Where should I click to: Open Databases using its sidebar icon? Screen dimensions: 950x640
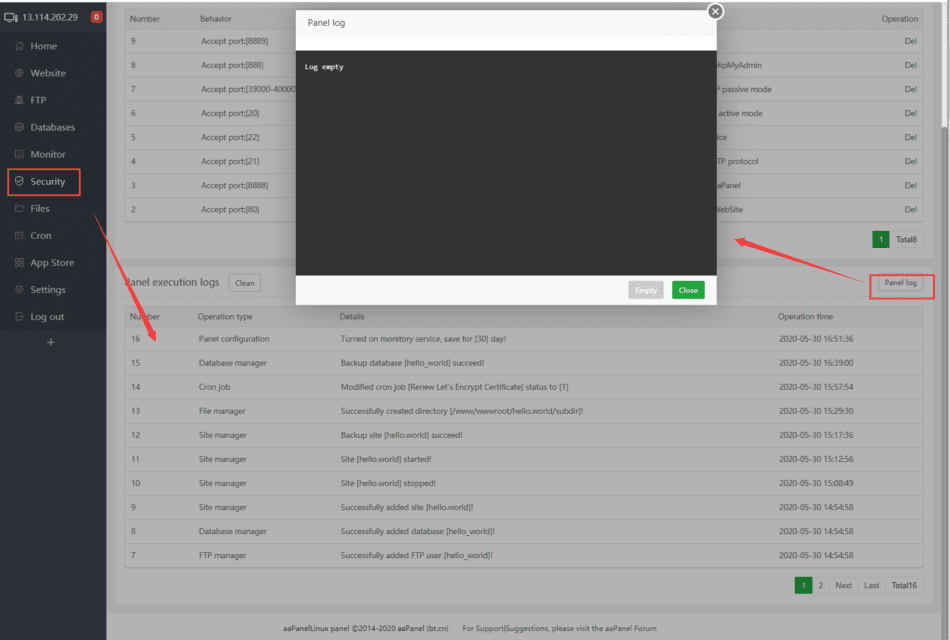17,127
